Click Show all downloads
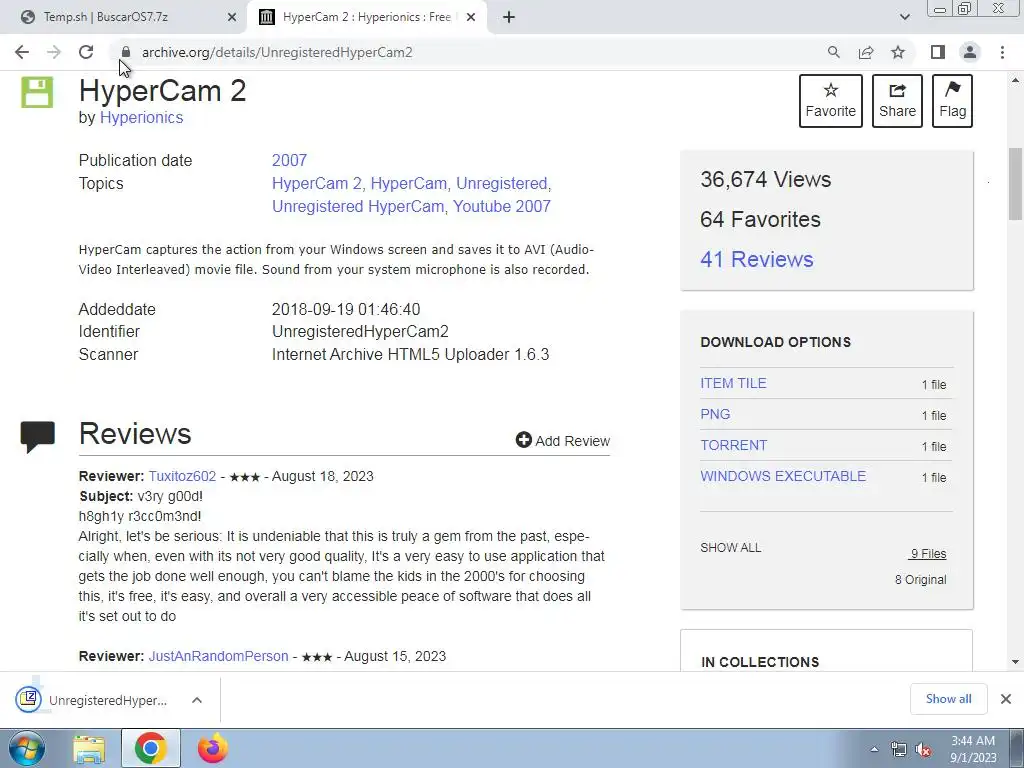This screenshot has width=1024, height=768. tap(948, 699)
